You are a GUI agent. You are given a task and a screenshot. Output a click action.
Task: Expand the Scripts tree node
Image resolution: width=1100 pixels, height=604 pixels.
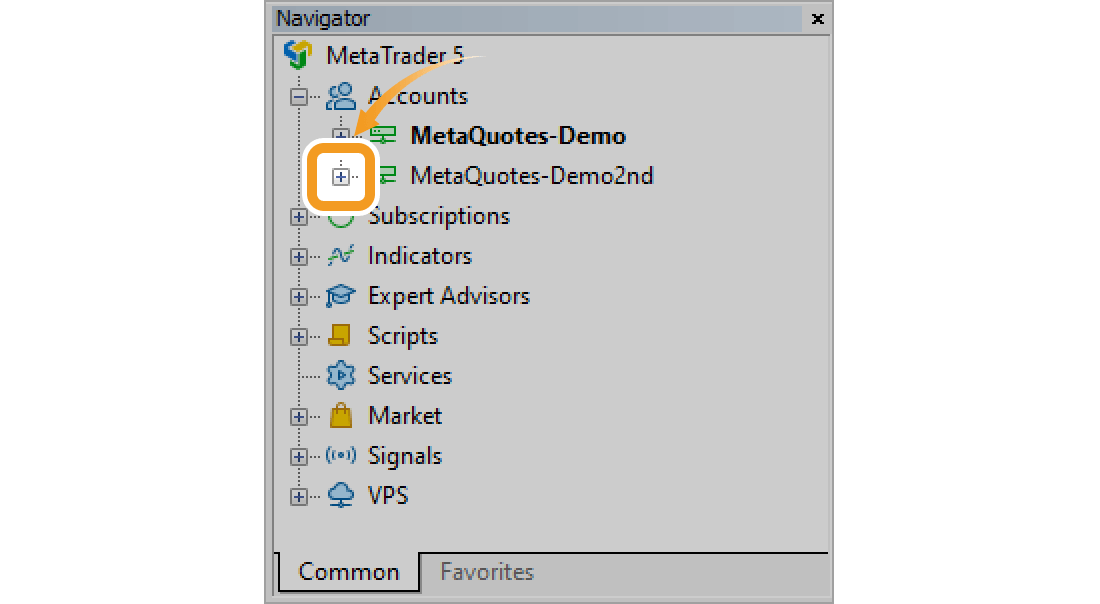298,337
